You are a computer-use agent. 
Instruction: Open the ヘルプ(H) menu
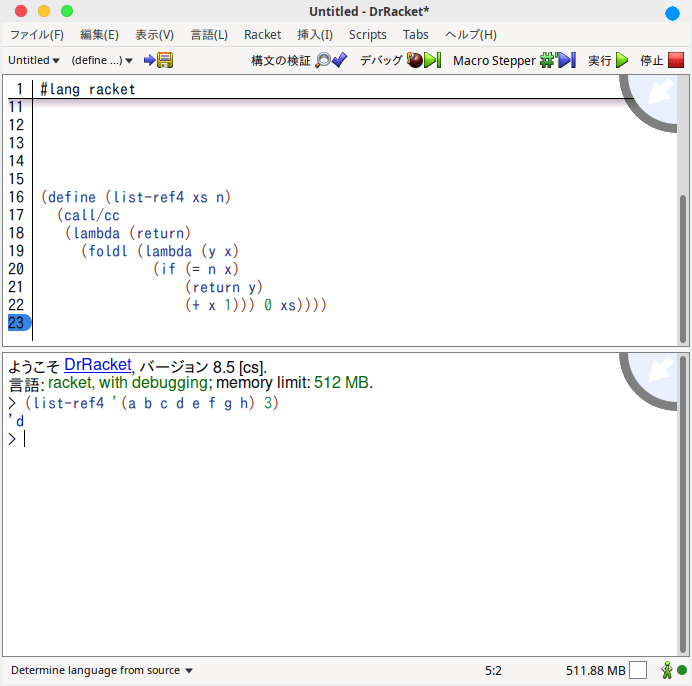(471, 34)
